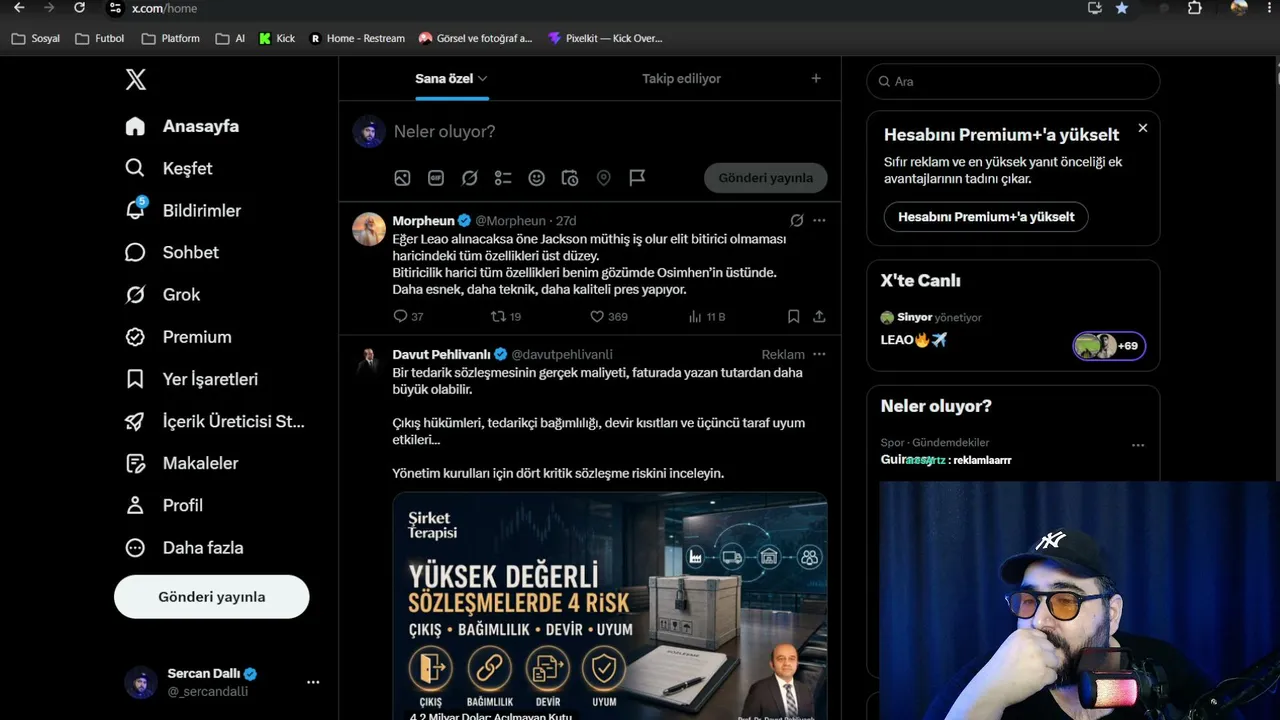The height and width of the screenshot is (720, 1280).
Task: Open Görsel ve fotoğraf bookmark
Action: [x=476, y=38]
